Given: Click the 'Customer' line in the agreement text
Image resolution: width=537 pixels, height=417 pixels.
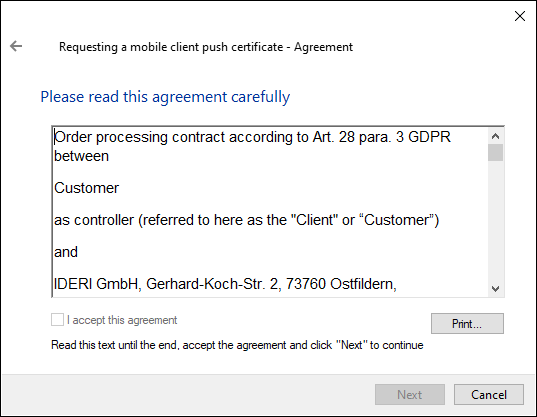Looking at the screenshot, I should (87, 188).
